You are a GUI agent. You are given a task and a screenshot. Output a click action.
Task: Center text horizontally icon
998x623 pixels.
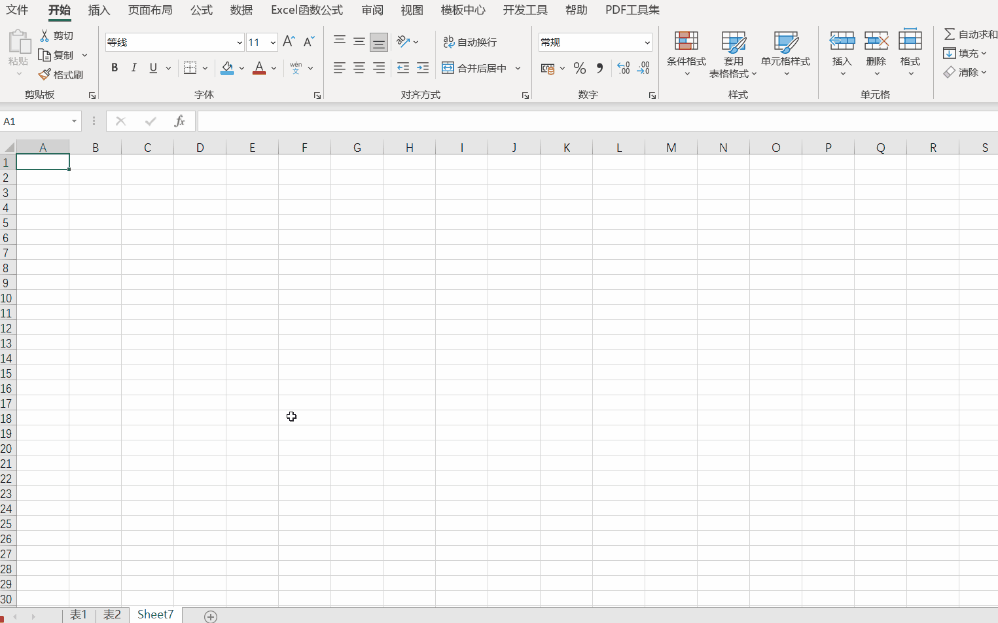coord(359,67)
